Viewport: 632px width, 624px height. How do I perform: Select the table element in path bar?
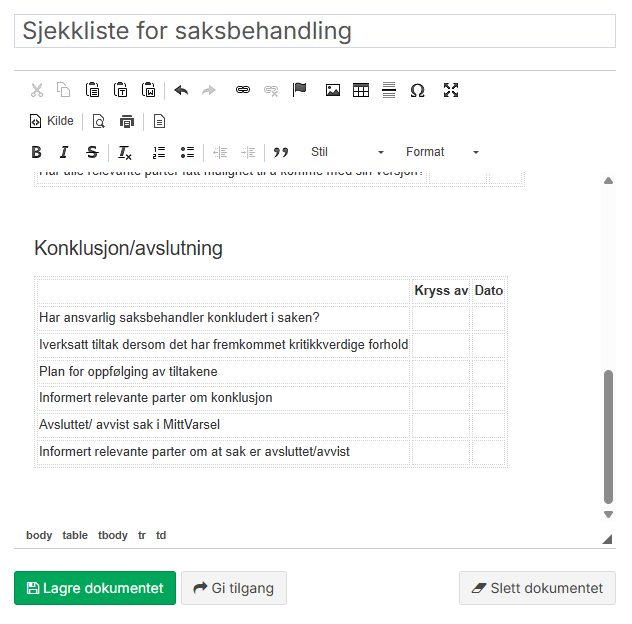75,535
